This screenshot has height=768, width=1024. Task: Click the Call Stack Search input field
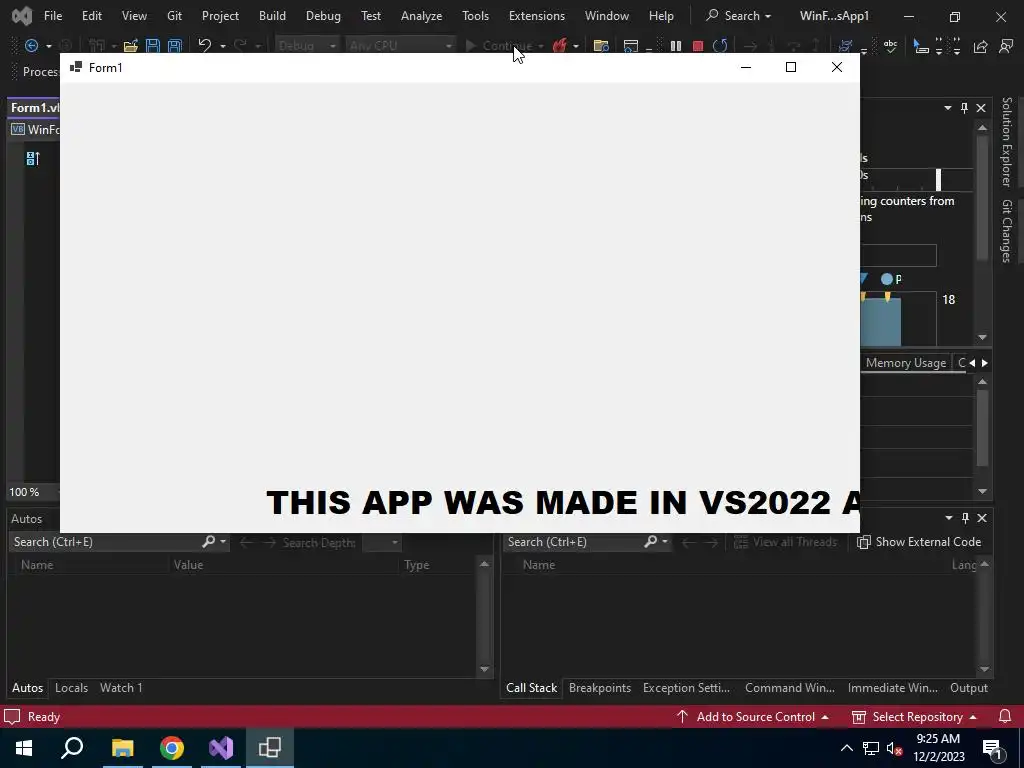pyautogui.click(x=575, y=542)
